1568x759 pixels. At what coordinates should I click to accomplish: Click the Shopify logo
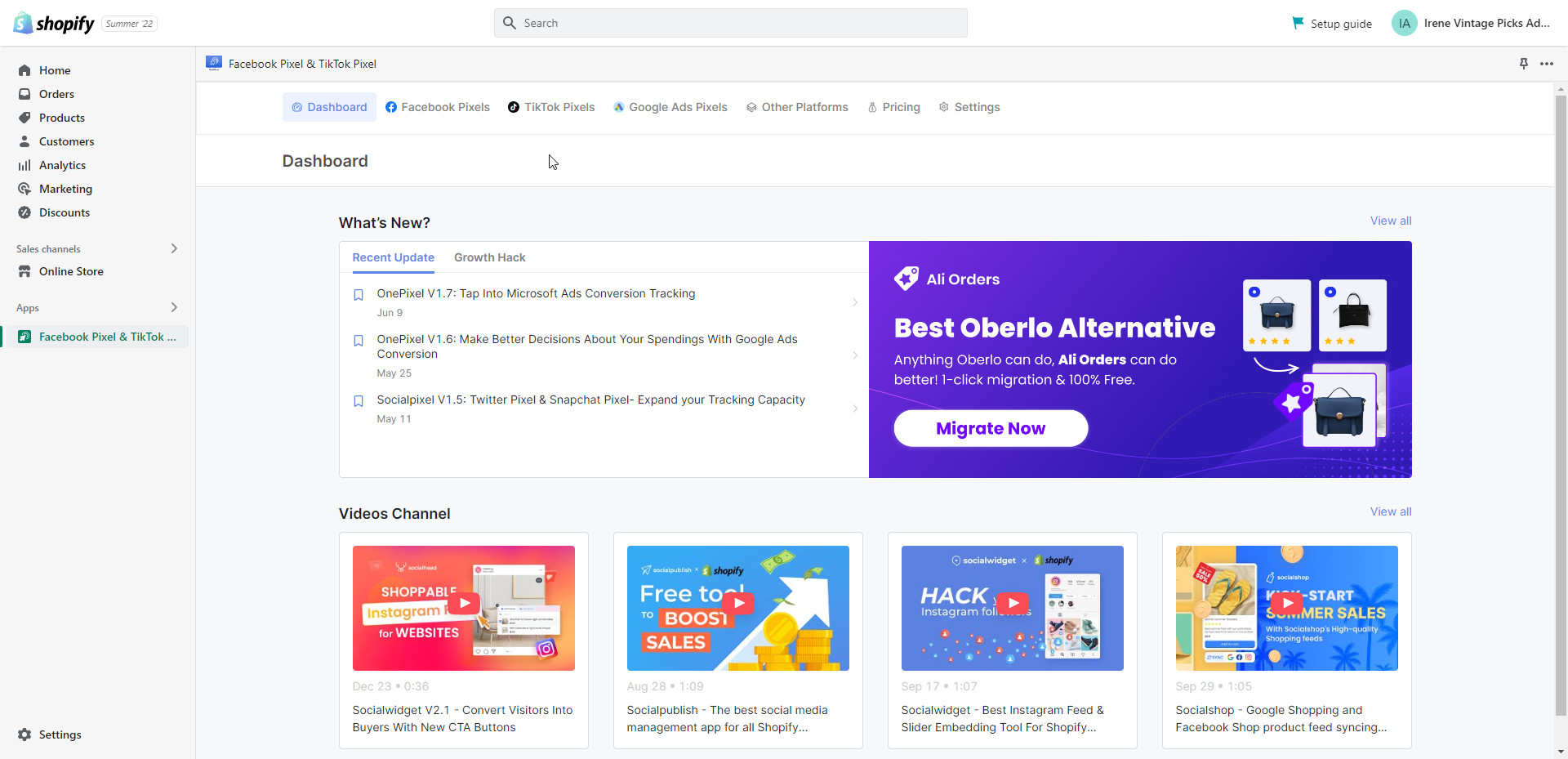pos(54,23)
